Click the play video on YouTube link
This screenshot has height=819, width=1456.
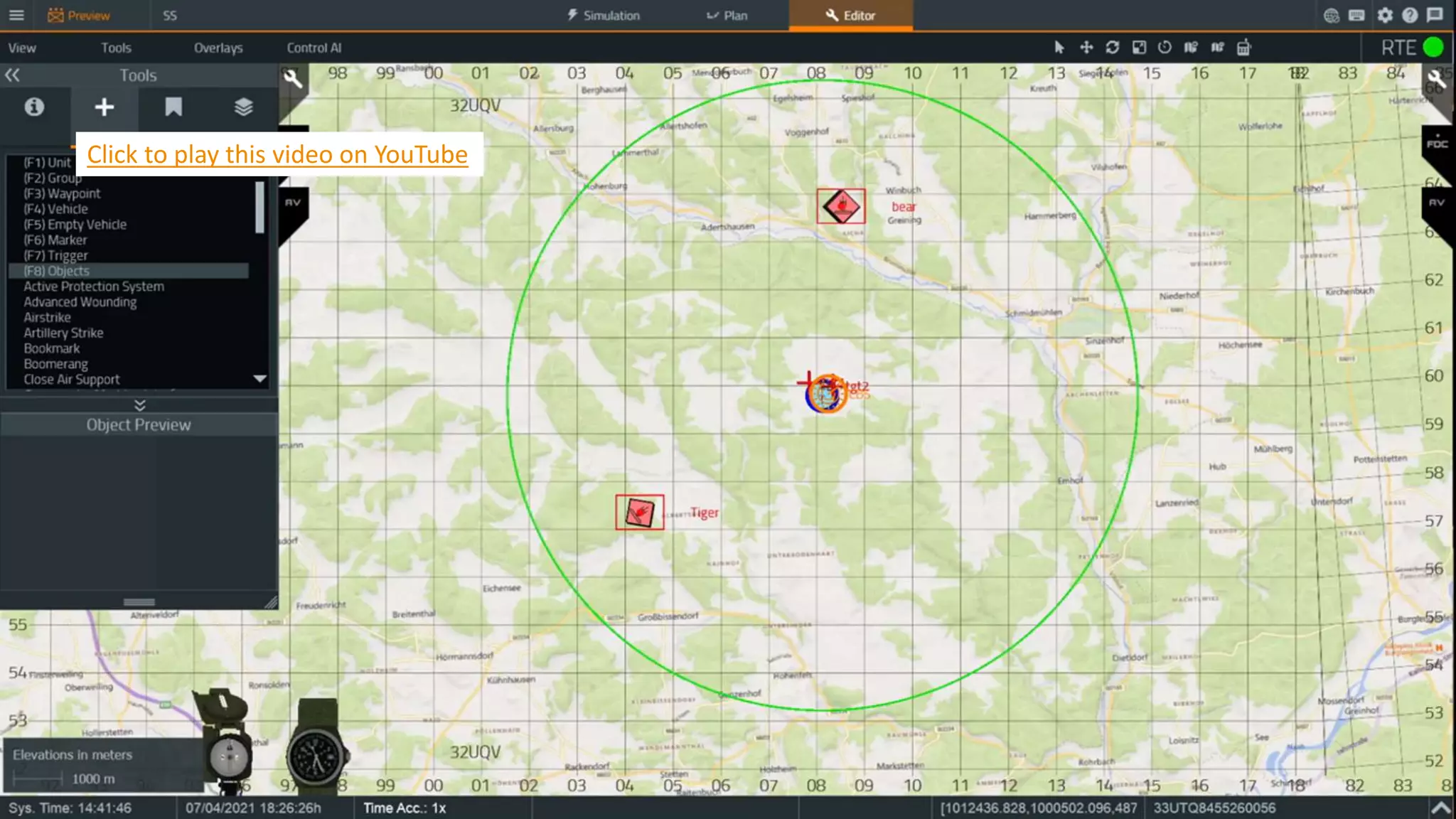[x=277, y=154]
